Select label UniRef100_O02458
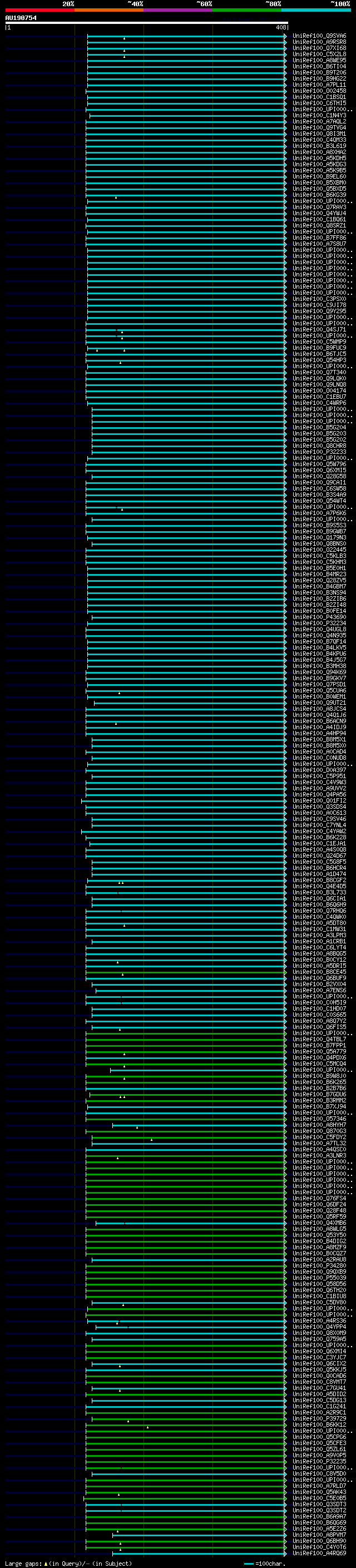 (319, 91)
